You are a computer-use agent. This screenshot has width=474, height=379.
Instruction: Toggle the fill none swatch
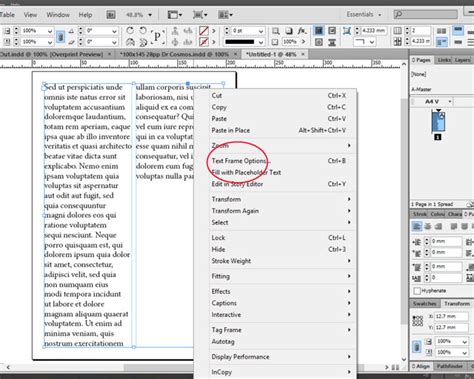click(x=204, y=31)
